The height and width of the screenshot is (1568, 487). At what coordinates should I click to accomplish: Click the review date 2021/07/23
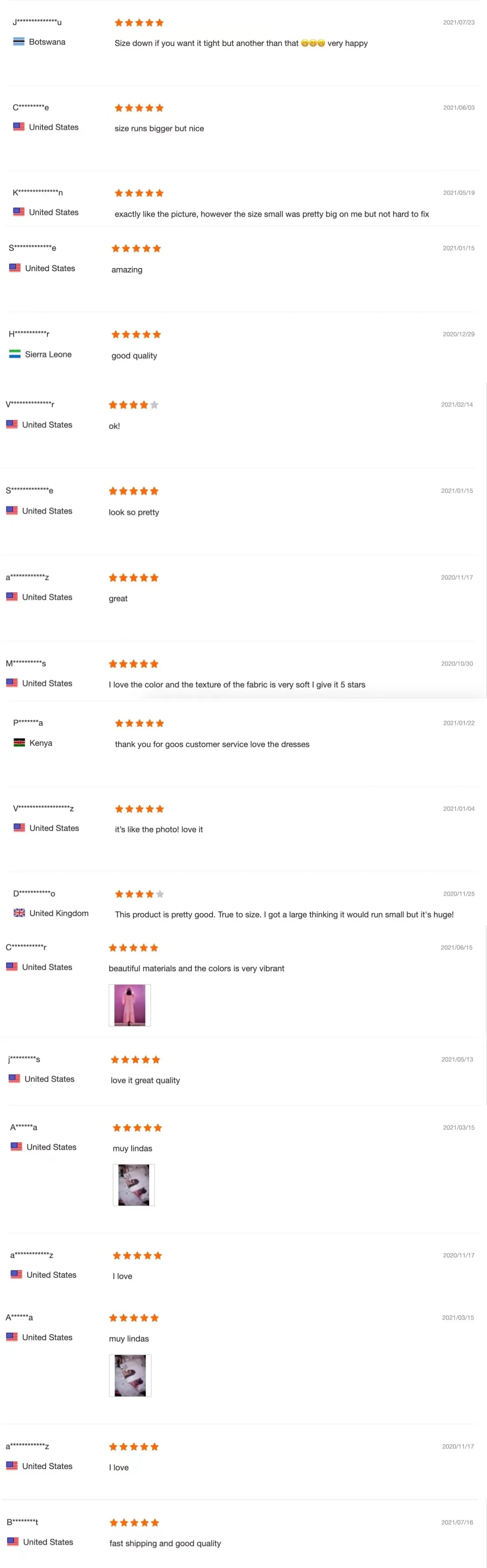click(x=458, y=23)
